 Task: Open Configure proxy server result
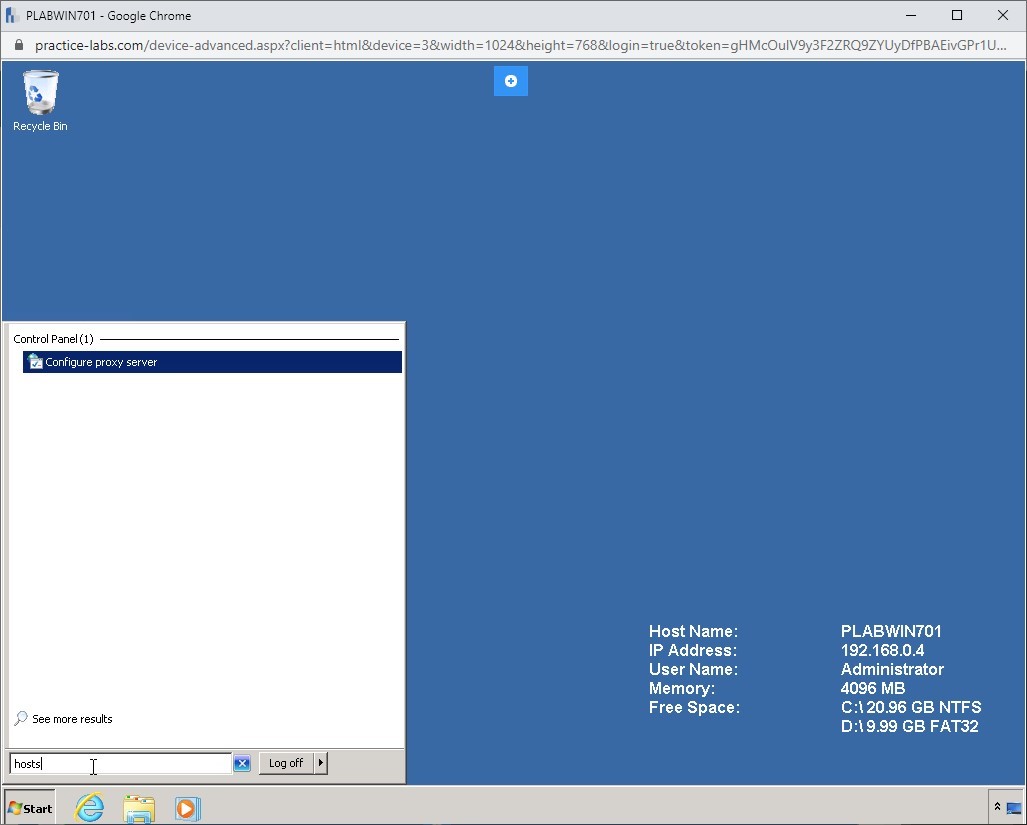tap(212, 362)
